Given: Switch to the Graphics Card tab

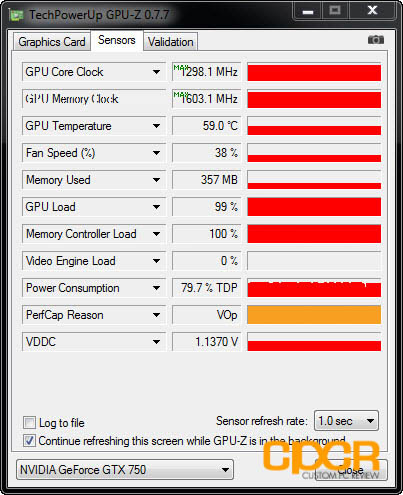Looking at the screenshot, I should coord(52,42).
